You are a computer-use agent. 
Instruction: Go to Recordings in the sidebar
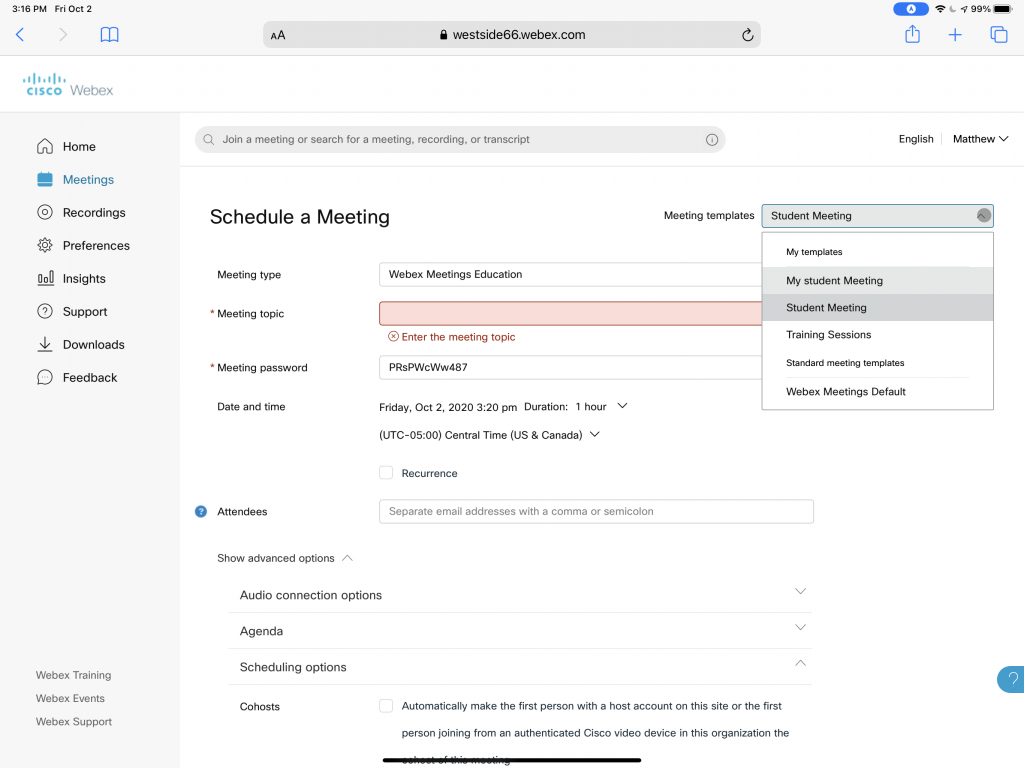coord(94,212)
